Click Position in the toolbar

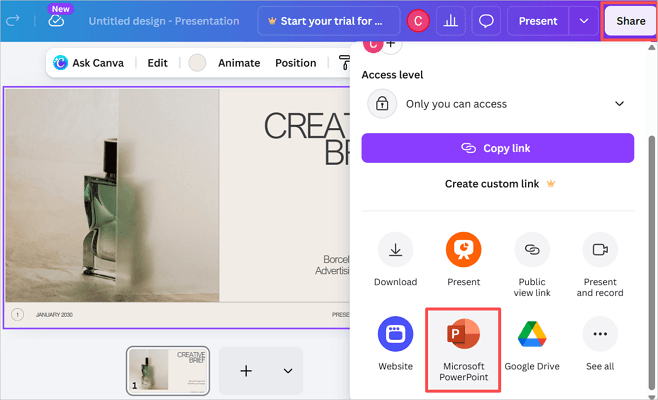pos(295,63)
